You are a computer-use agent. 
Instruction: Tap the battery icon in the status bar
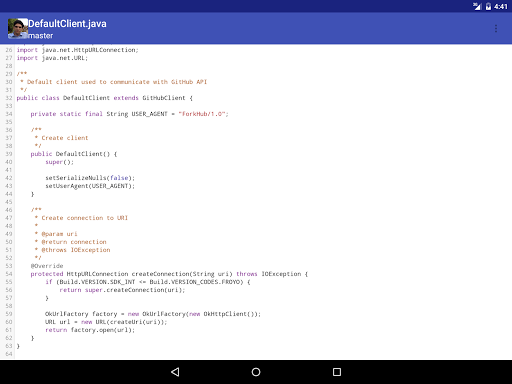[x=488, y=6]
